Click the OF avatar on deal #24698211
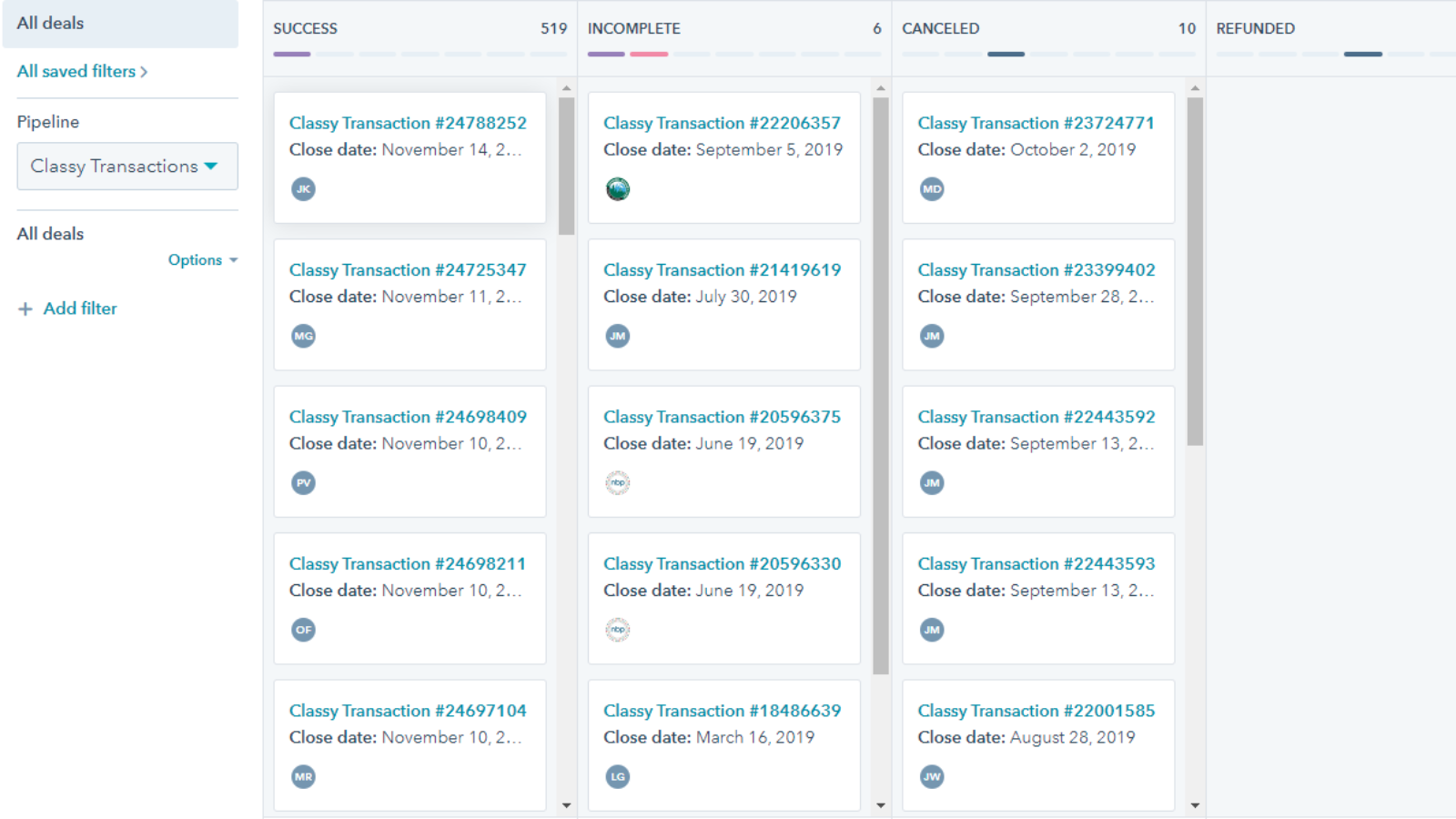The height and width of the screenshot is (819, 1456). [x=303, y=630]
